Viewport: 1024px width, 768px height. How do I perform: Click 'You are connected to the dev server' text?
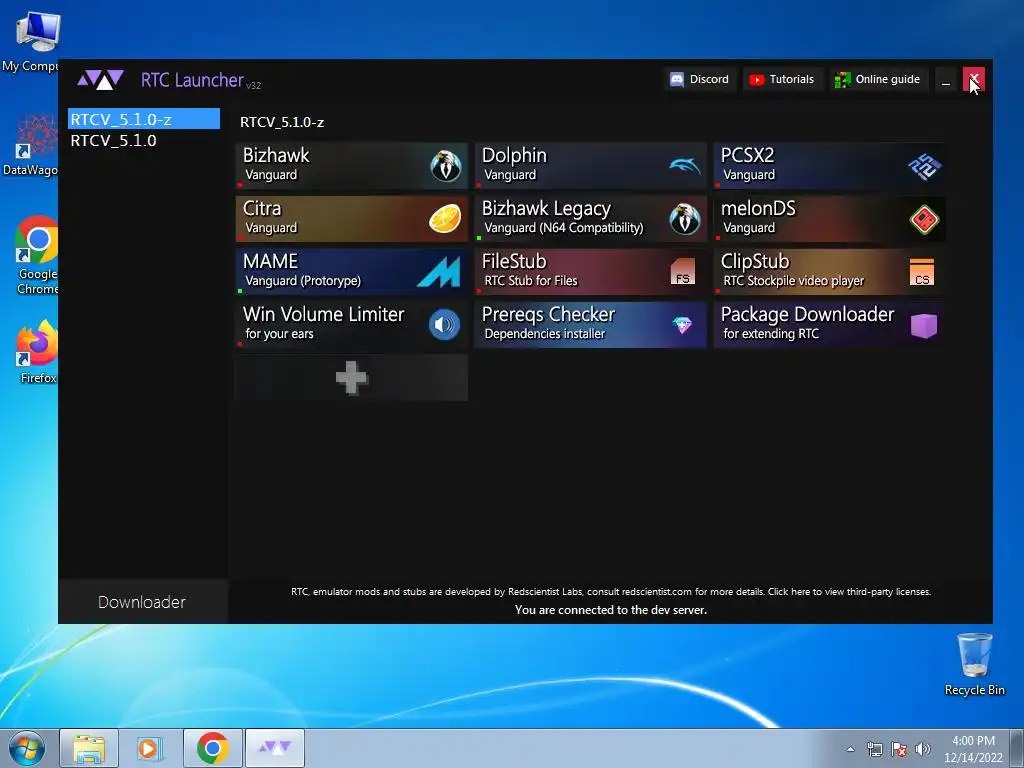pos(611,610)
